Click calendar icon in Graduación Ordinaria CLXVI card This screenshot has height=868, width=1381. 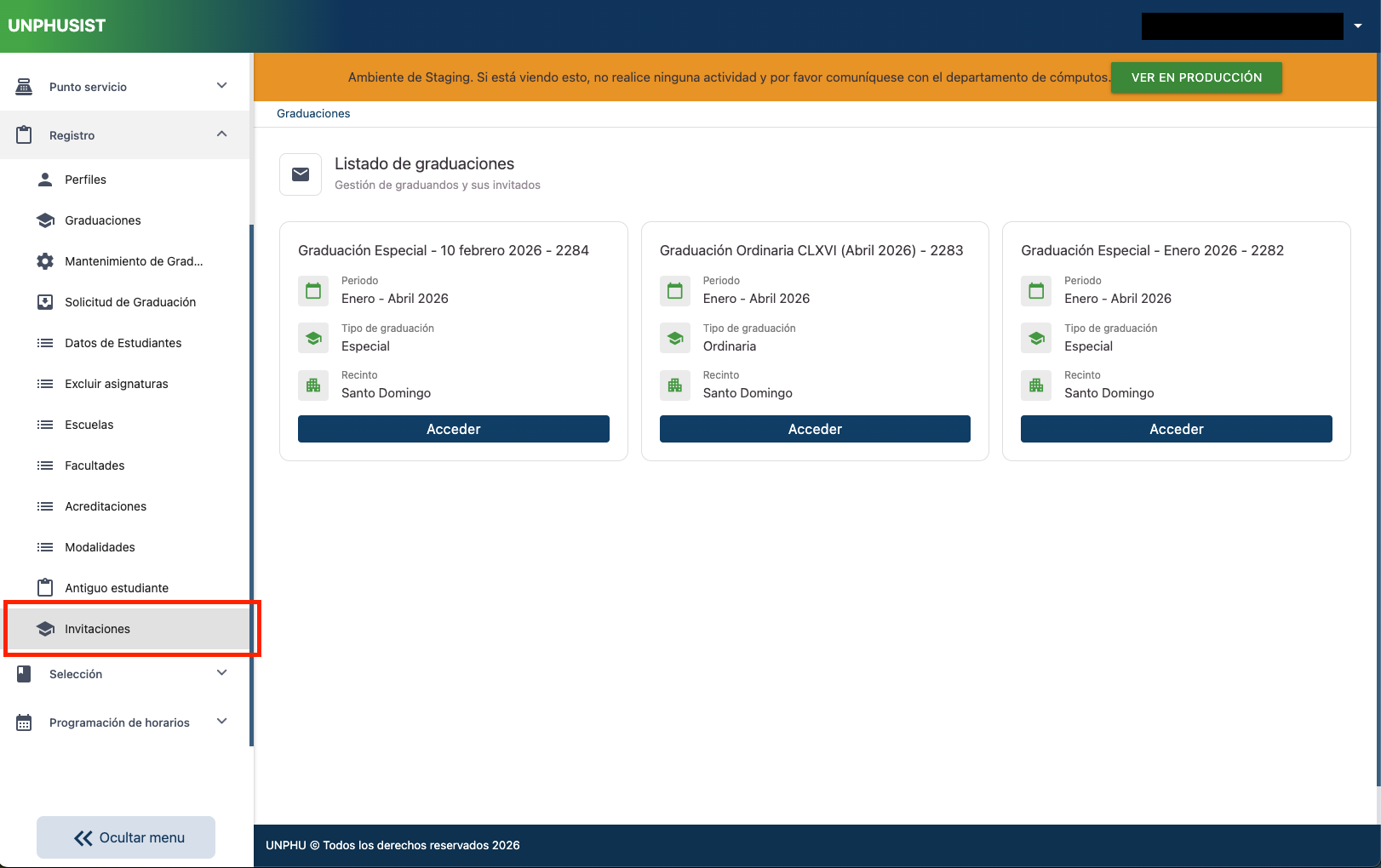[675, 291]
